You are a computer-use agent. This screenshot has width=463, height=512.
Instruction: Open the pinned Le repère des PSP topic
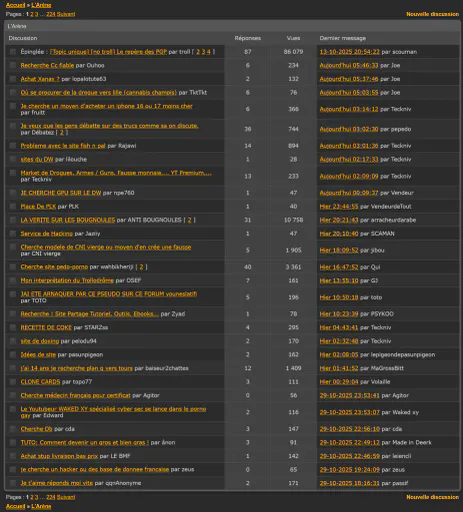108,52
